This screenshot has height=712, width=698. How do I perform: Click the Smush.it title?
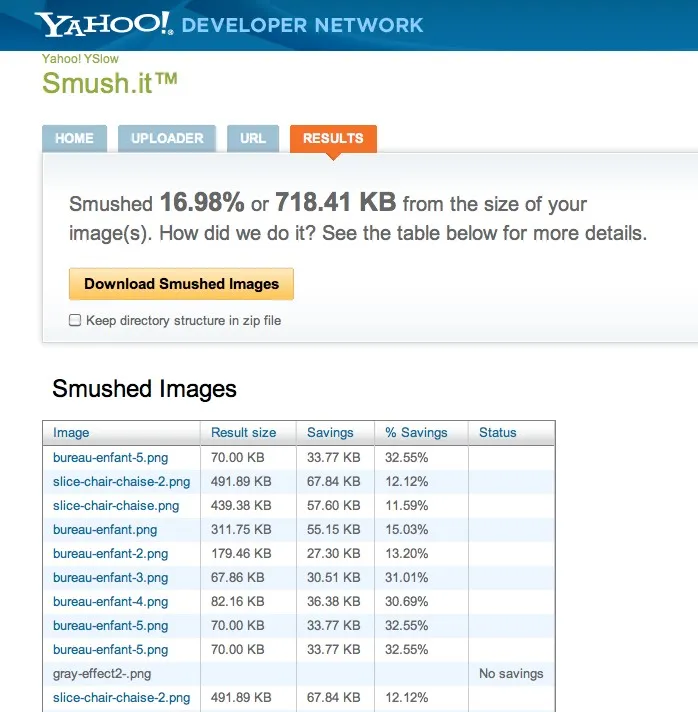click(x=109, y=83)
